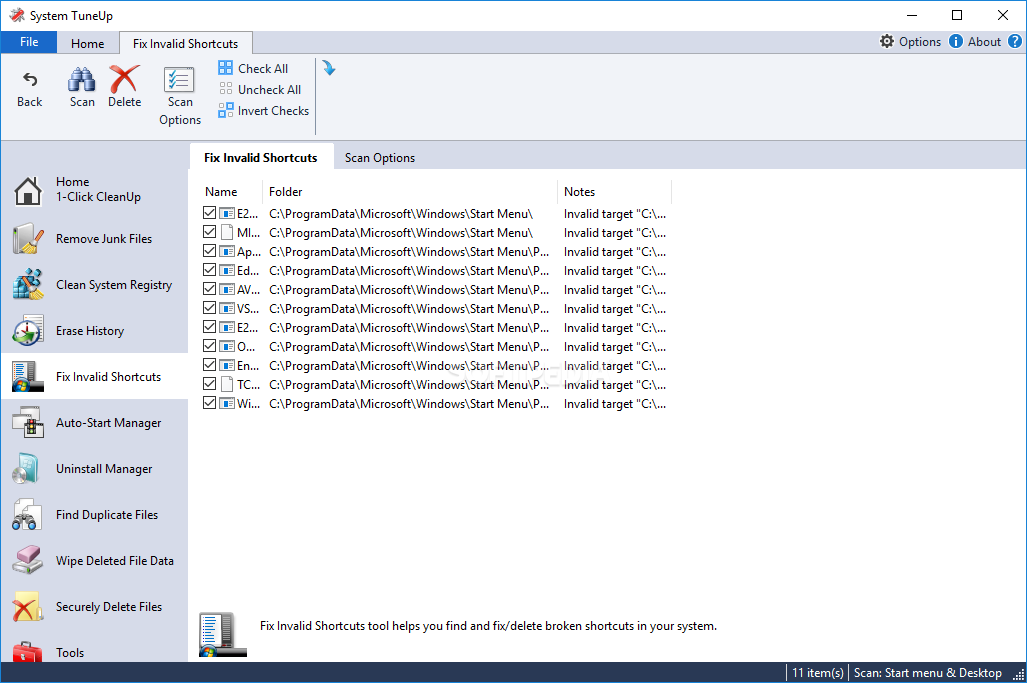Uncheck the O... shortcut checkbox
This screenshot has height=683, width=1027.
[210, 346]
